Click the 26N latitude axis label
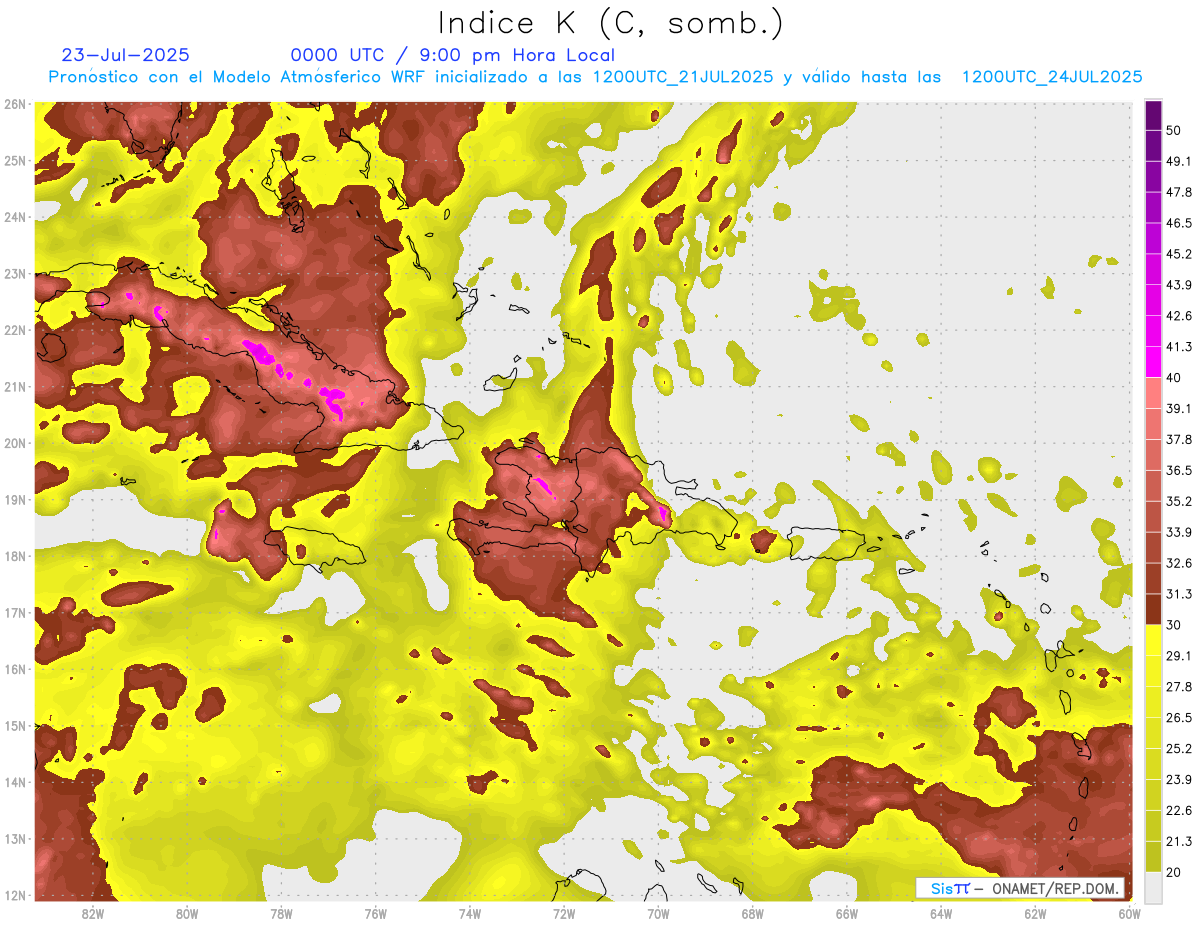Screen dimensions: 1200x927 [x=15, y=104]
